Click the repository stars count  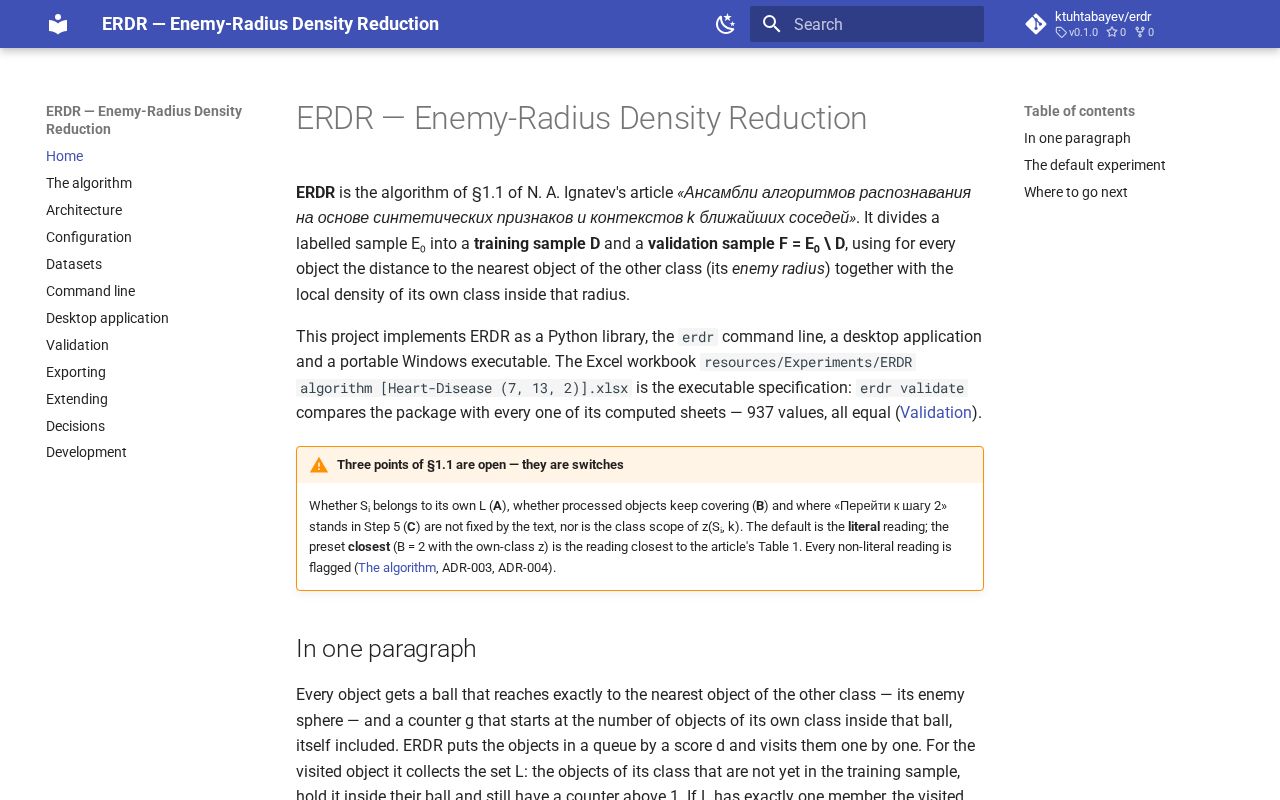(1116, 32)
